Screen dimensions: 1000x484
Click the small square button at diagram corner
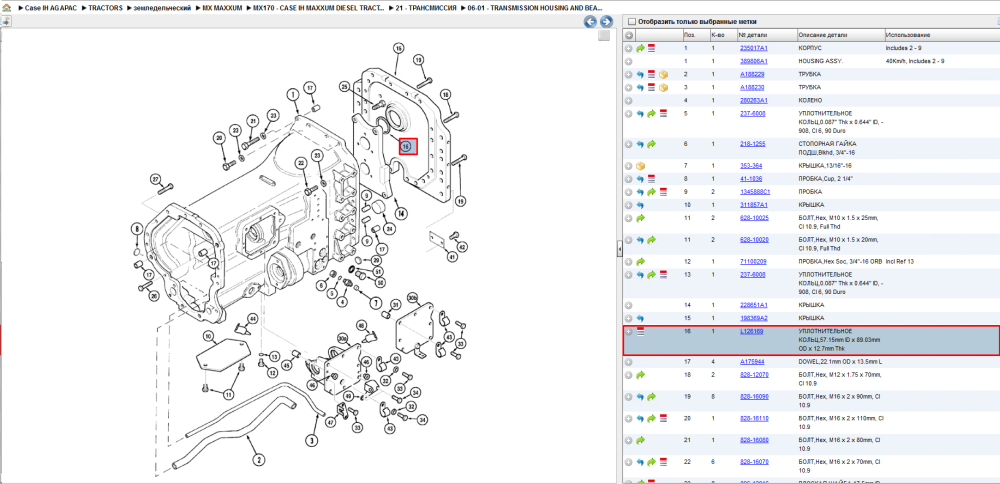(604, 36)
